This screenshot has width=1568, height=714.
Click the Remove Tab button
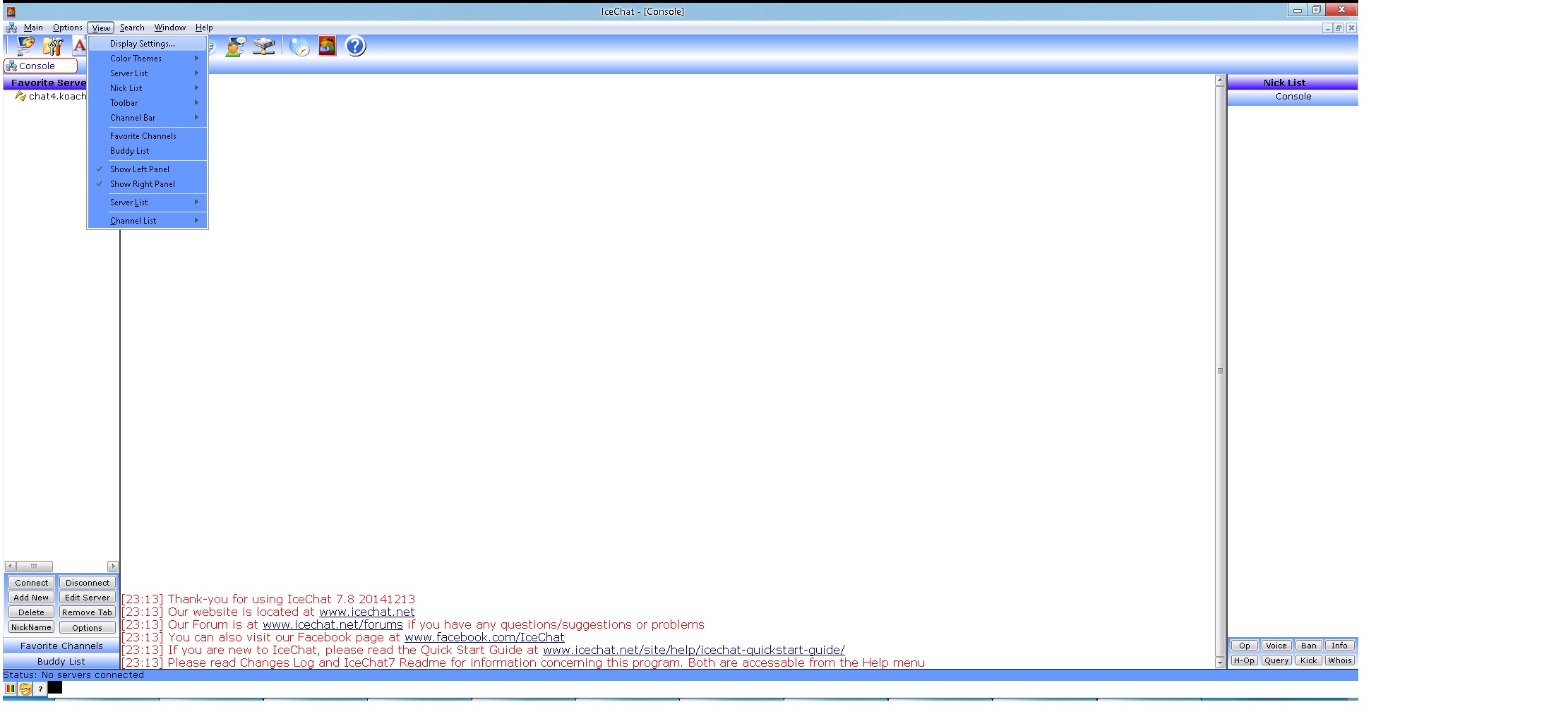click(x=88, y=612)
